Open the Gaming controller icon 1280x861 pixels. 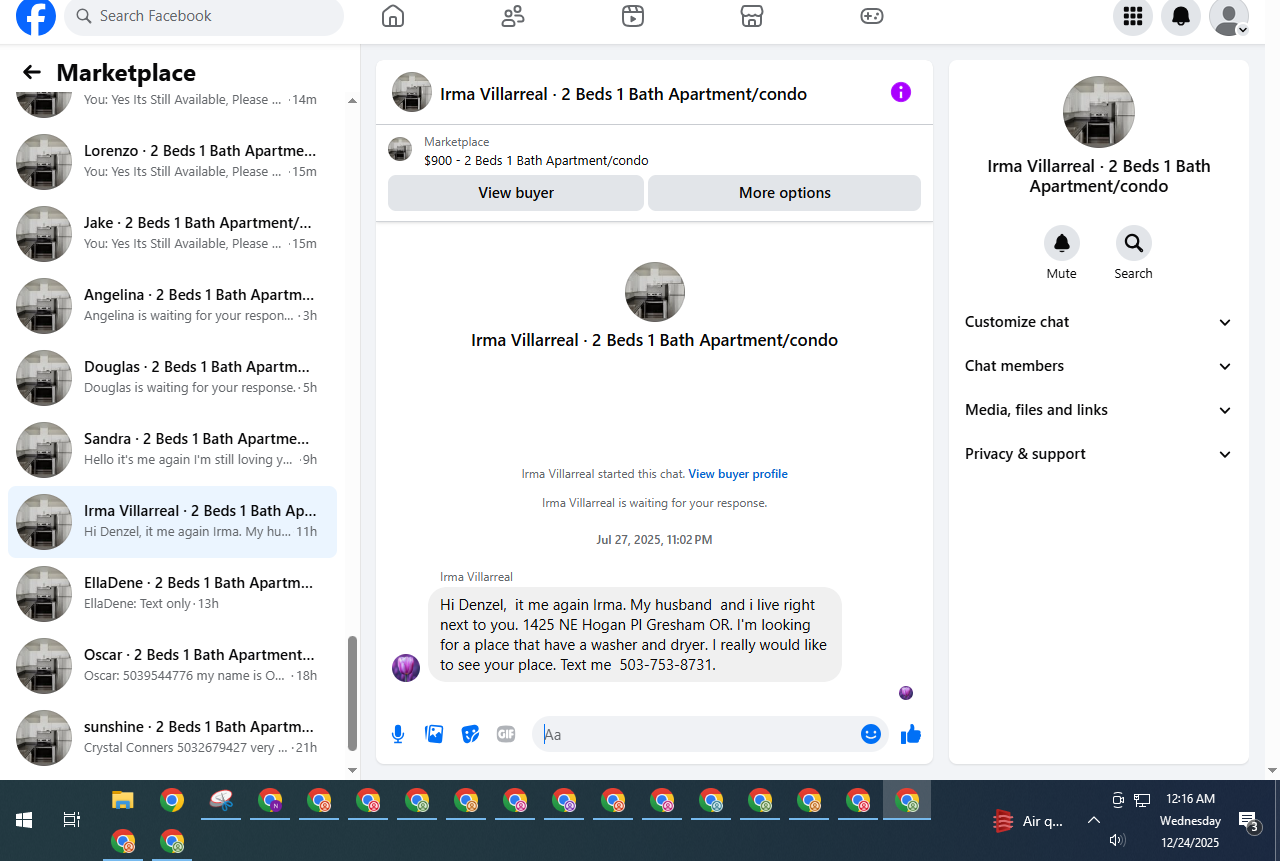coord(872,16)
